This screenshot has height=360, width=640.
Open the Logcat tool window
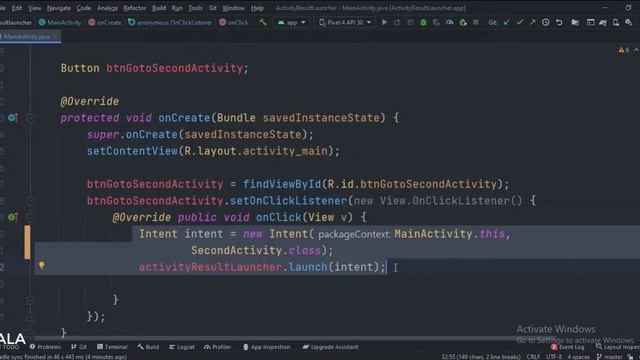182,347
